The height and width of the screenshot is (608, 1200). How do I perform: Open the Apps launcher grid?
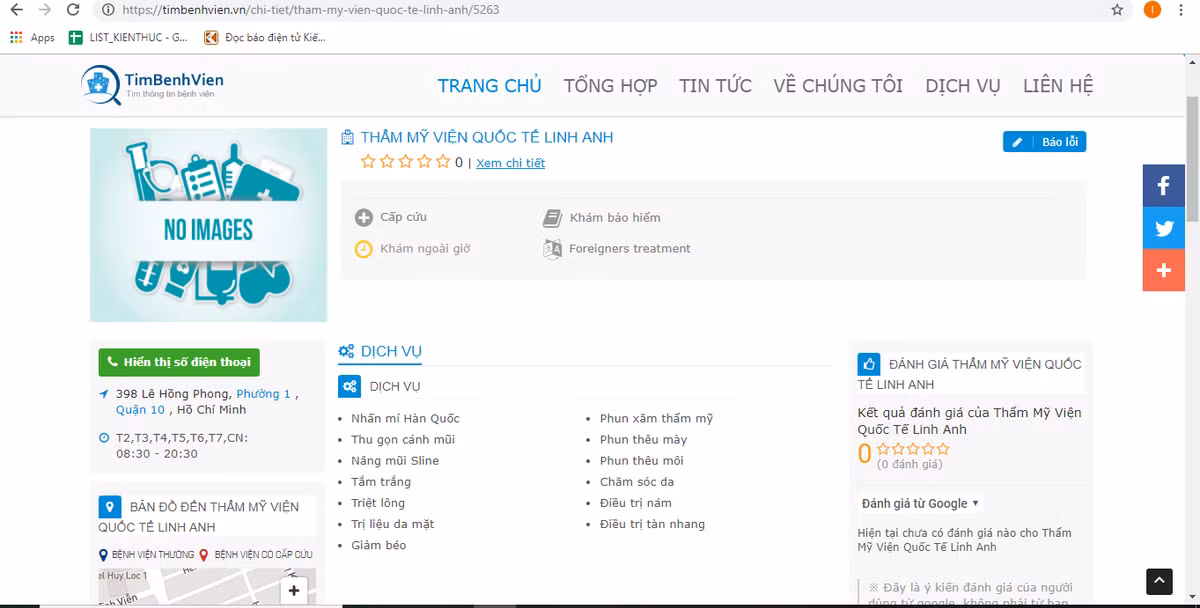point(16,37)
